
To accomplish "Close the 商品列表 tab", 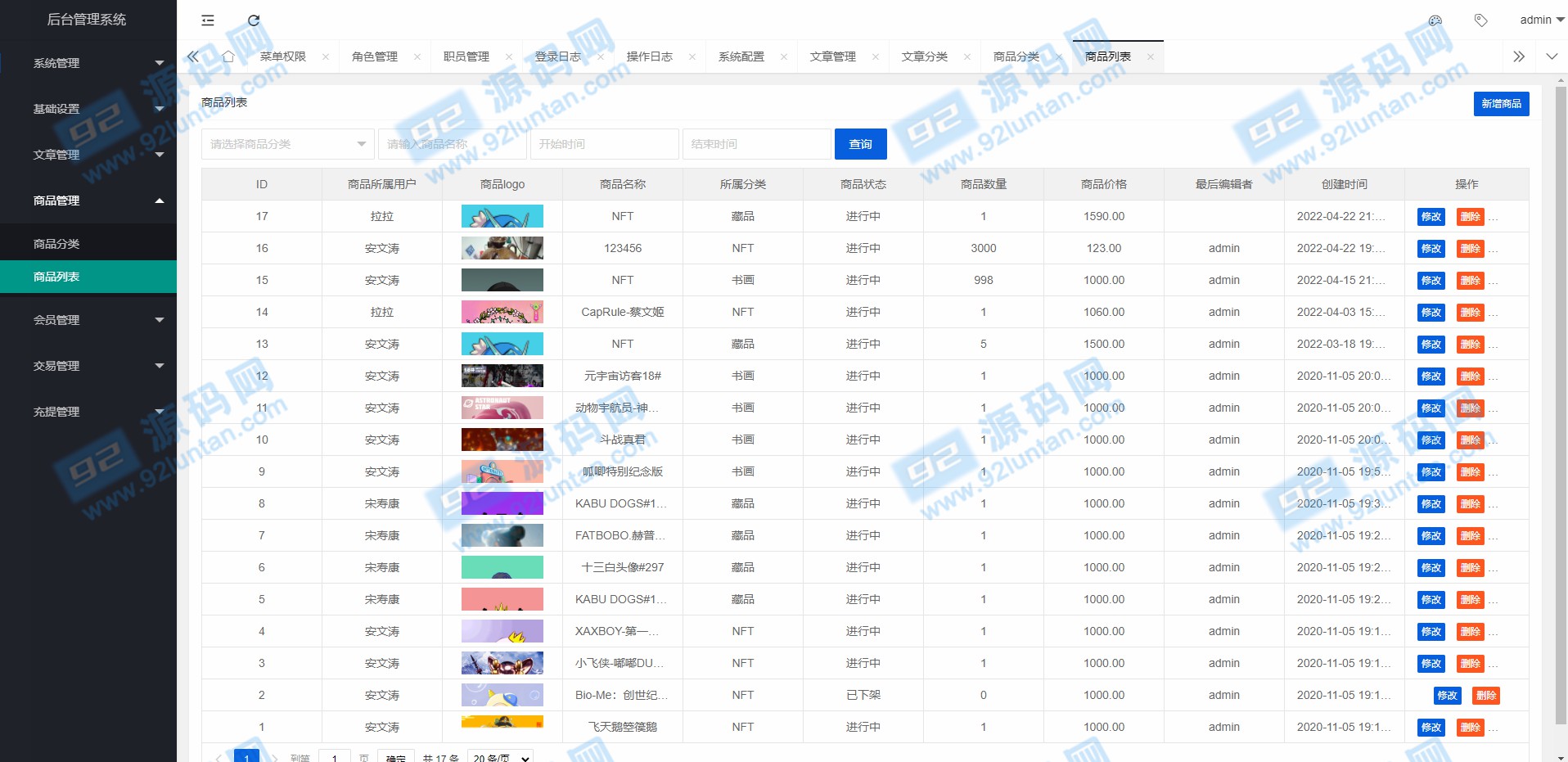I will [x=1151, y=57].
